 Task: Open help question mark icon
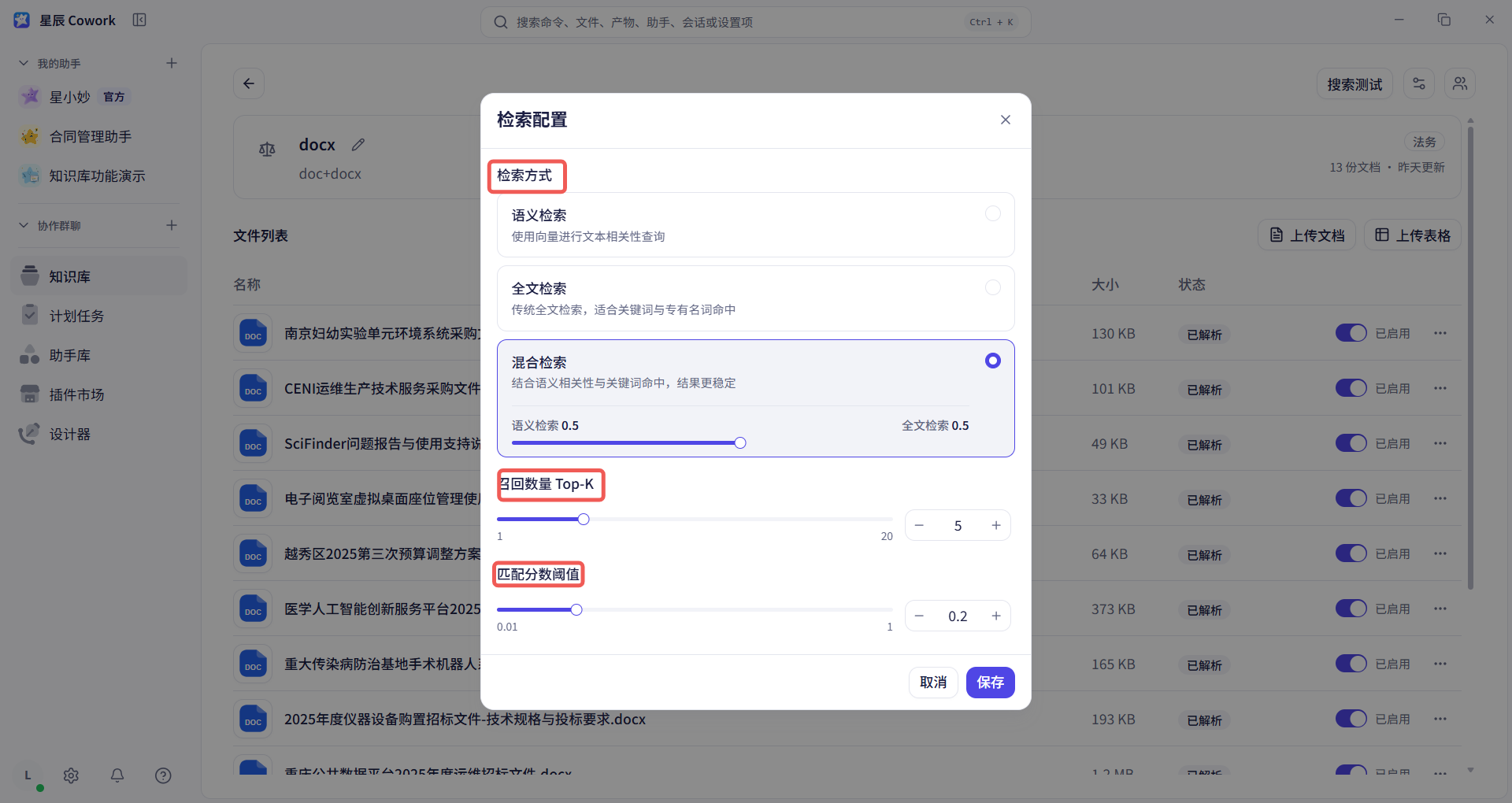163,775
